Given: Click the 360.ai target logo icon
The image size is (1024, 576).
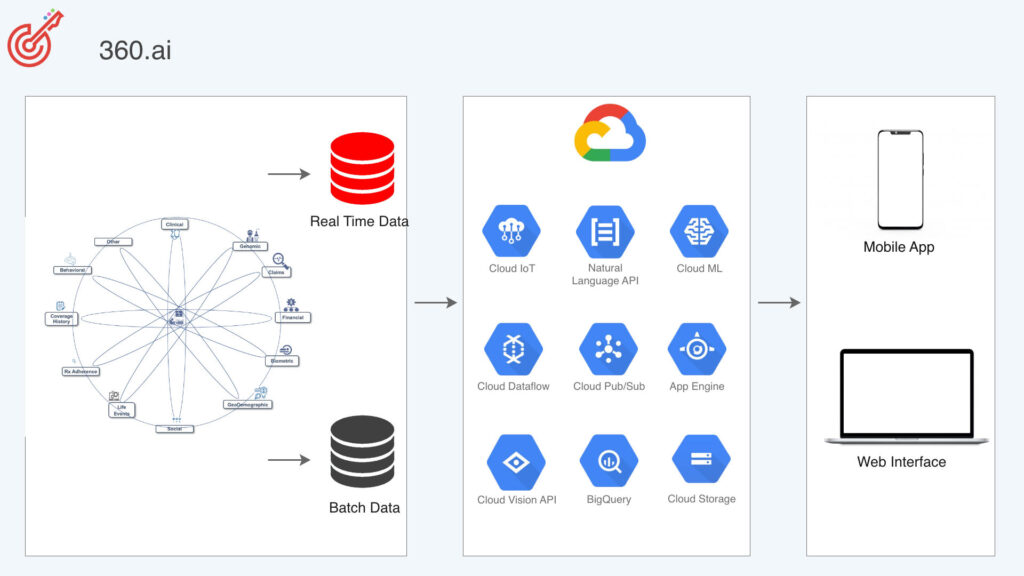Looking at the screenshot, I should tap(35, 38).
